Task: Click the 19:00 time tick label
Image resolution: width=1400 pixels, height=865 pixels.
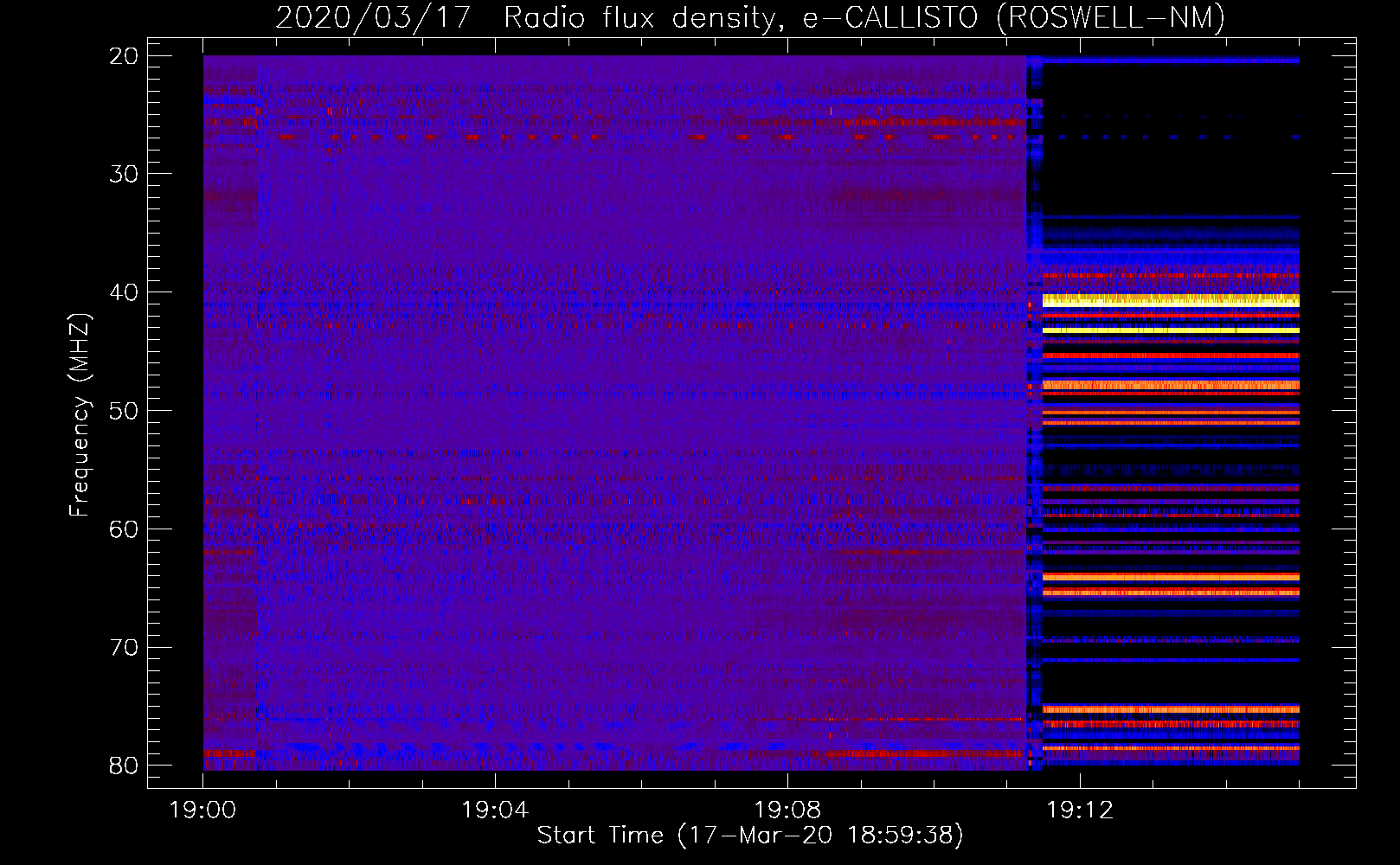Action: (203, 811)
